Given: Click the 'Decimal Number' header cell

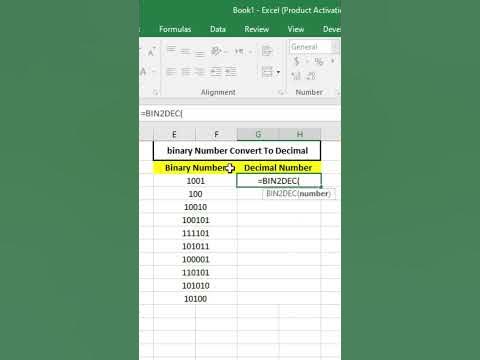Looking at the screenshot, I should (279, 168).
